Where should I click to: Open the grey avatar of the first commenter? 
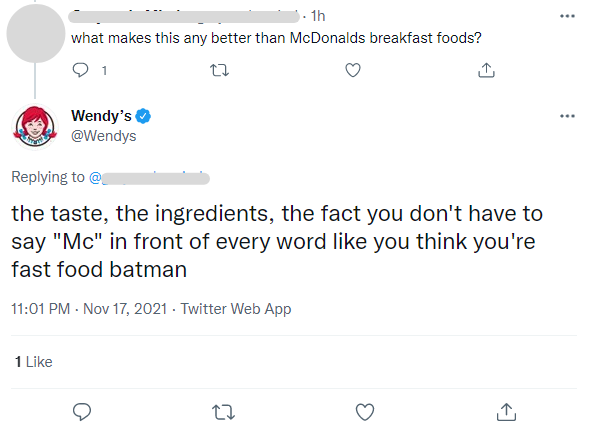[36, 33]
